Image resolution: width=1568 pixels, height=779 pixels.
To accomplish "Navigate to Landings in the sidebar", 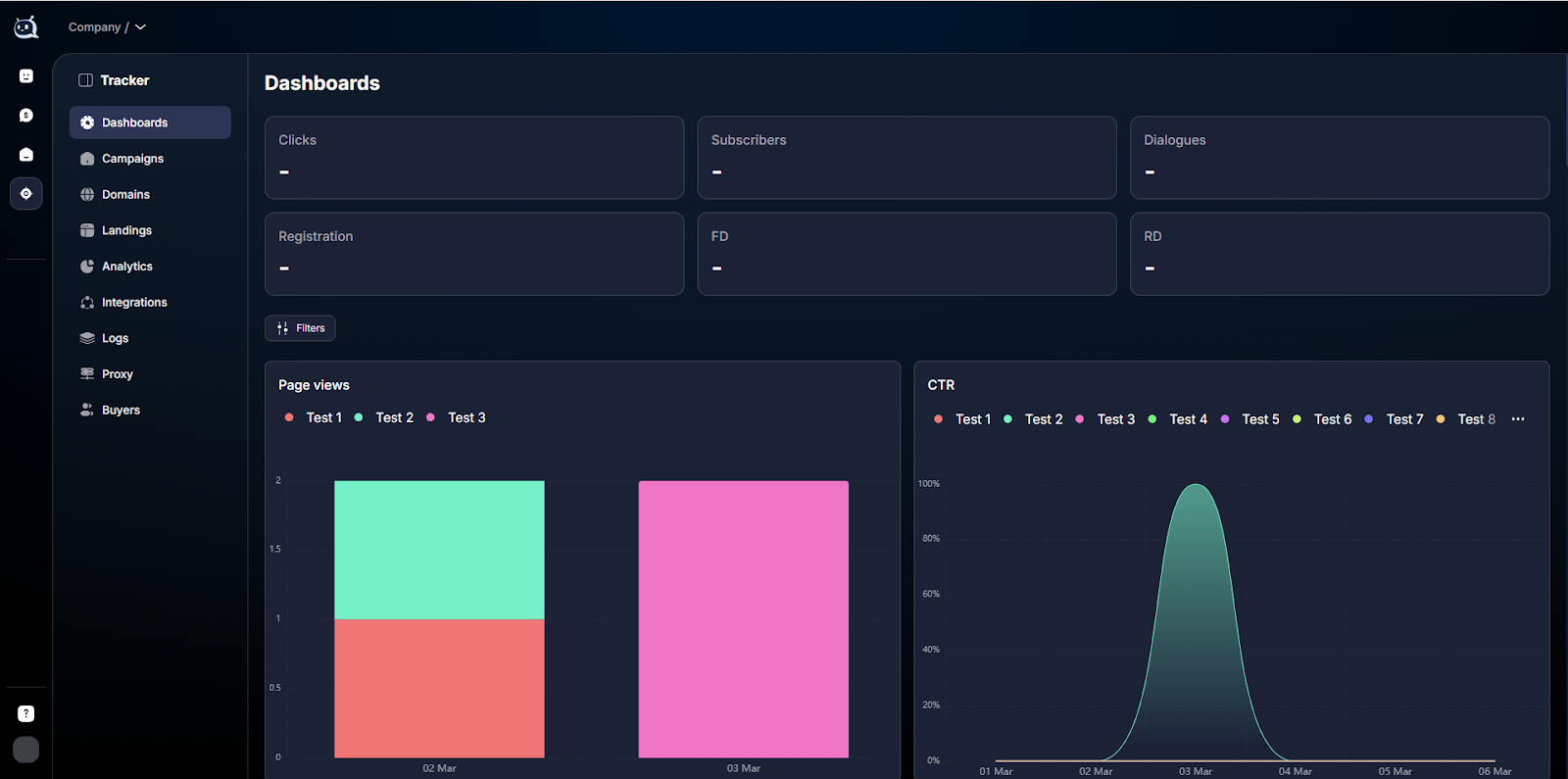I will 150,230.
